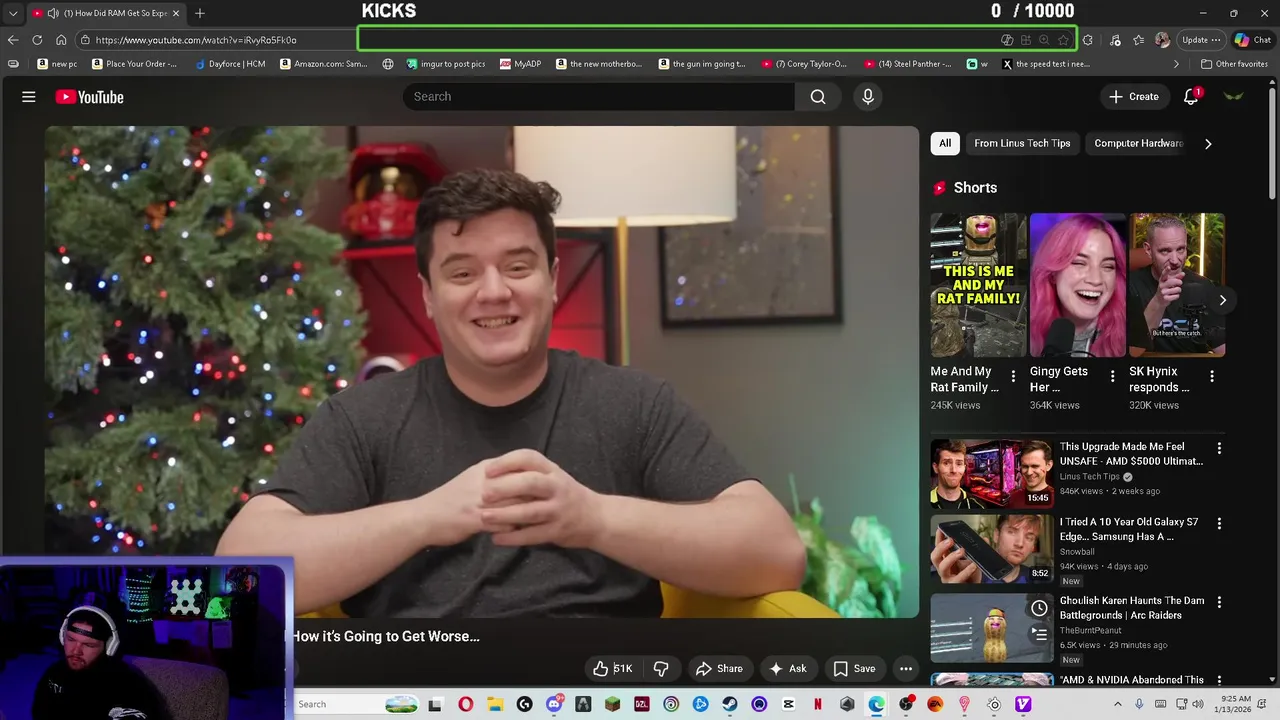Go back in the browser

(13, 40)
